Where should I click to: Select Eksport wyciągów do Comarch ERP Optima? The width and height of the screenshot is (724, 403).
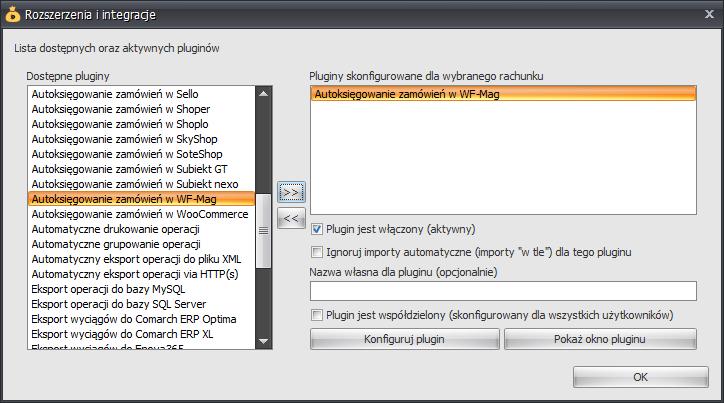[141, 319]
